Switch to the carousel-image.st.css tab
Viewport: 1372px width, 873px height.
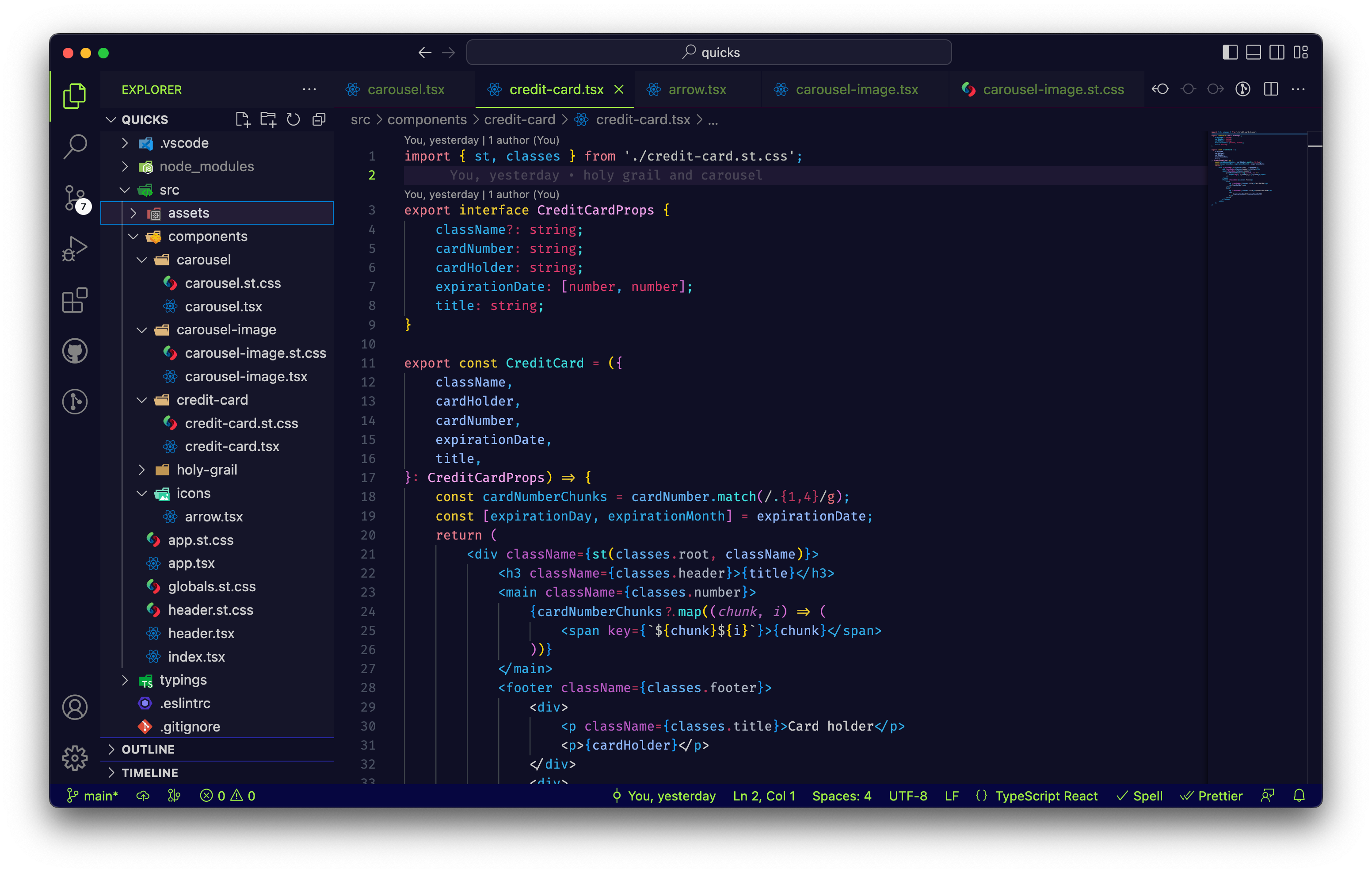(x=1052, y=89)
